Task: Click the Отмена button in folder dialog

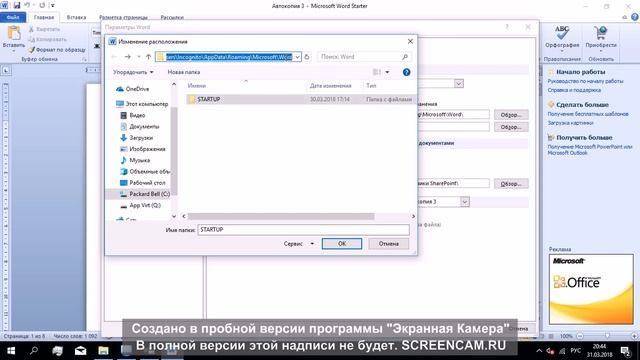Action: pos(389,244)
